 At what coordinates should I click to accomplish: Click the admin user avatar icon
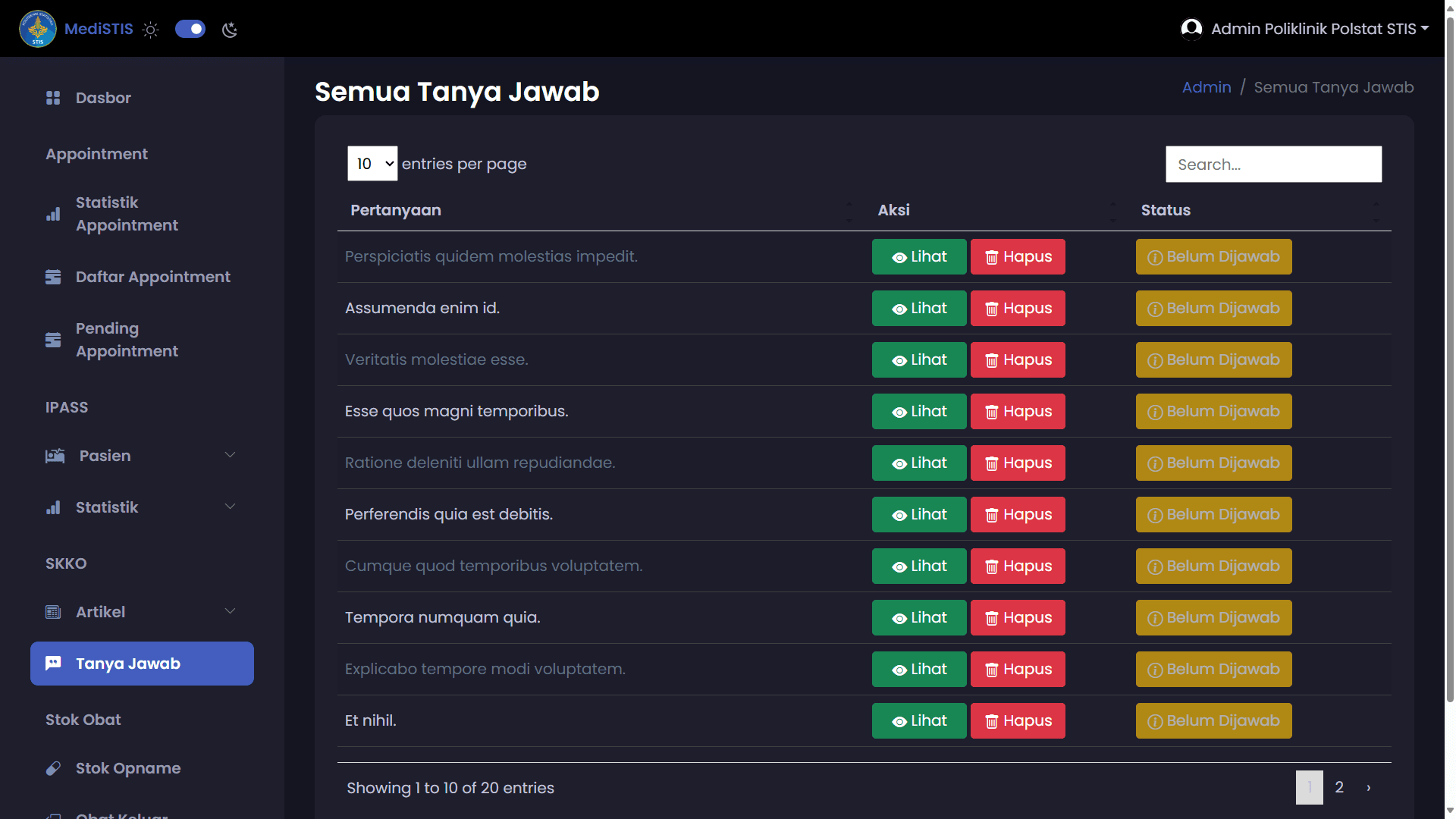tap(1191, 29)
